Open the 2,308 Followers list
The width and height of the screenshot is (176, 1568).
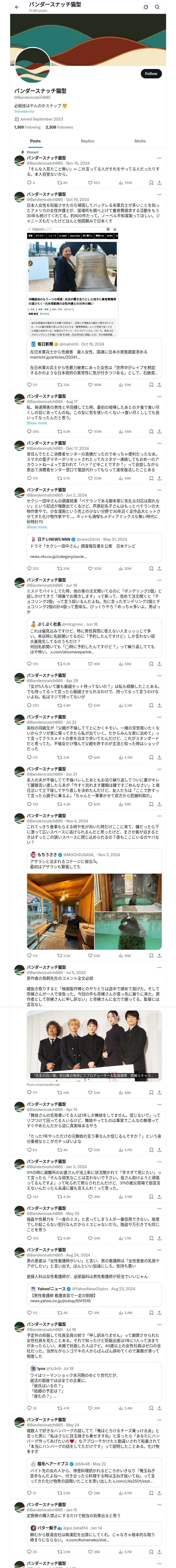pyautogui.click(x=59, y=127)
